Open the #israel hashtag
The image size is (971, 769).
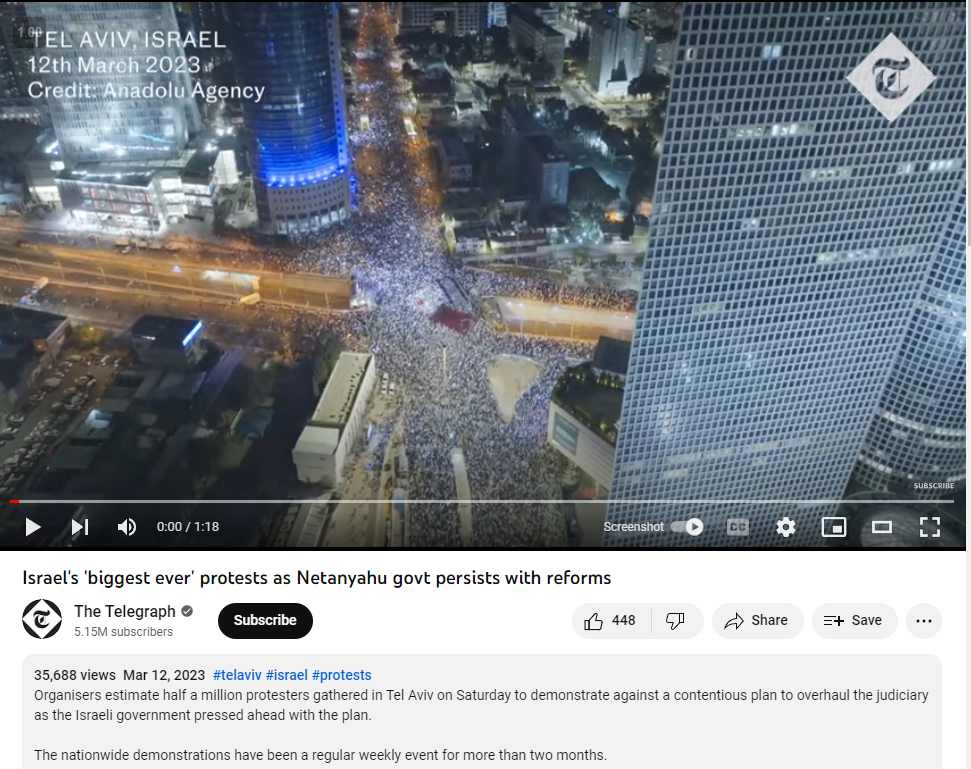pyautogui.click(x=287, y=675)
